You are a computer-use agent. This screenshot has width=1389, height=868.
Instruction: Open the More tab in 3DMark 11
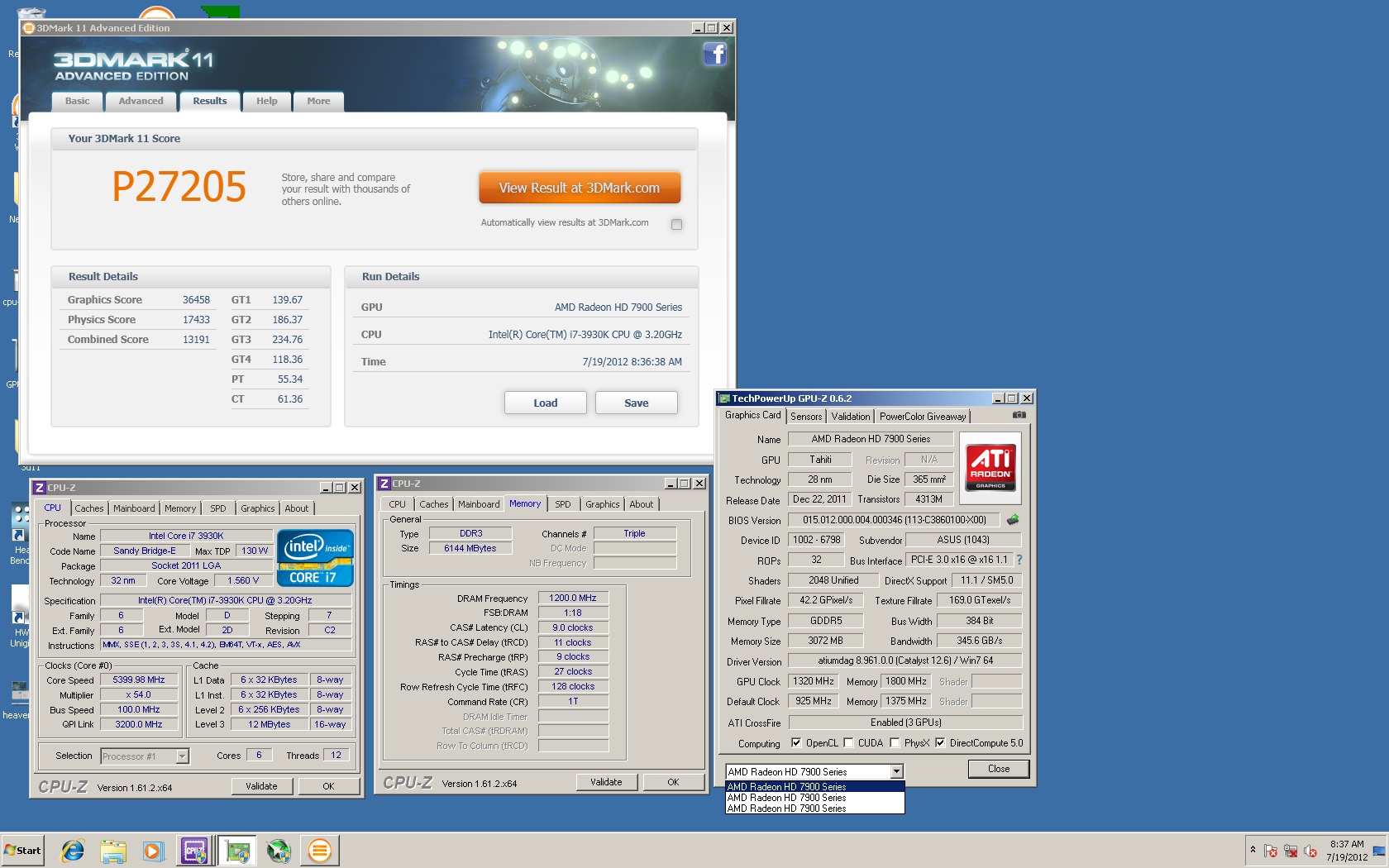(x=318, y=101)
